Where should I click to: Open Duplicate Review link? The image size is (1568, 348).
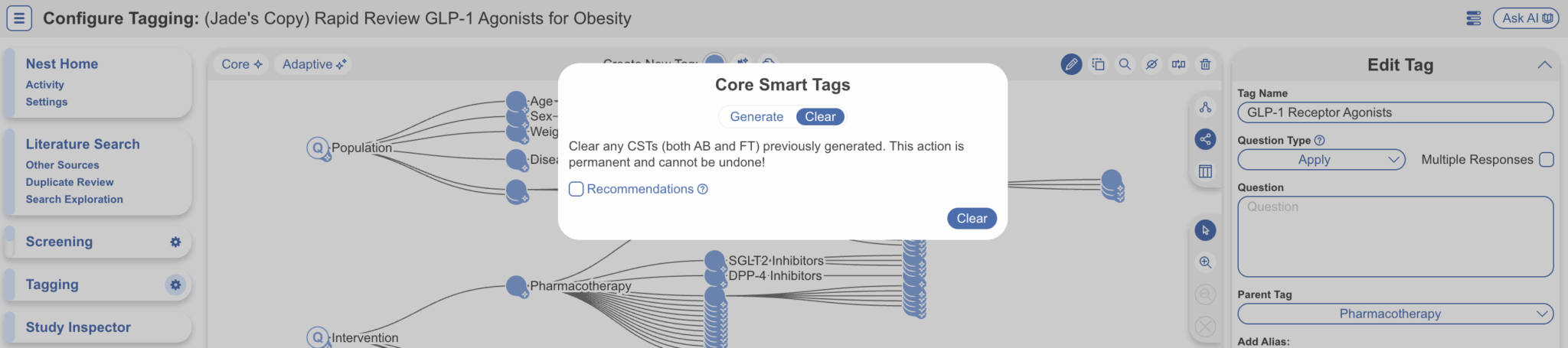tap(70, 182)
